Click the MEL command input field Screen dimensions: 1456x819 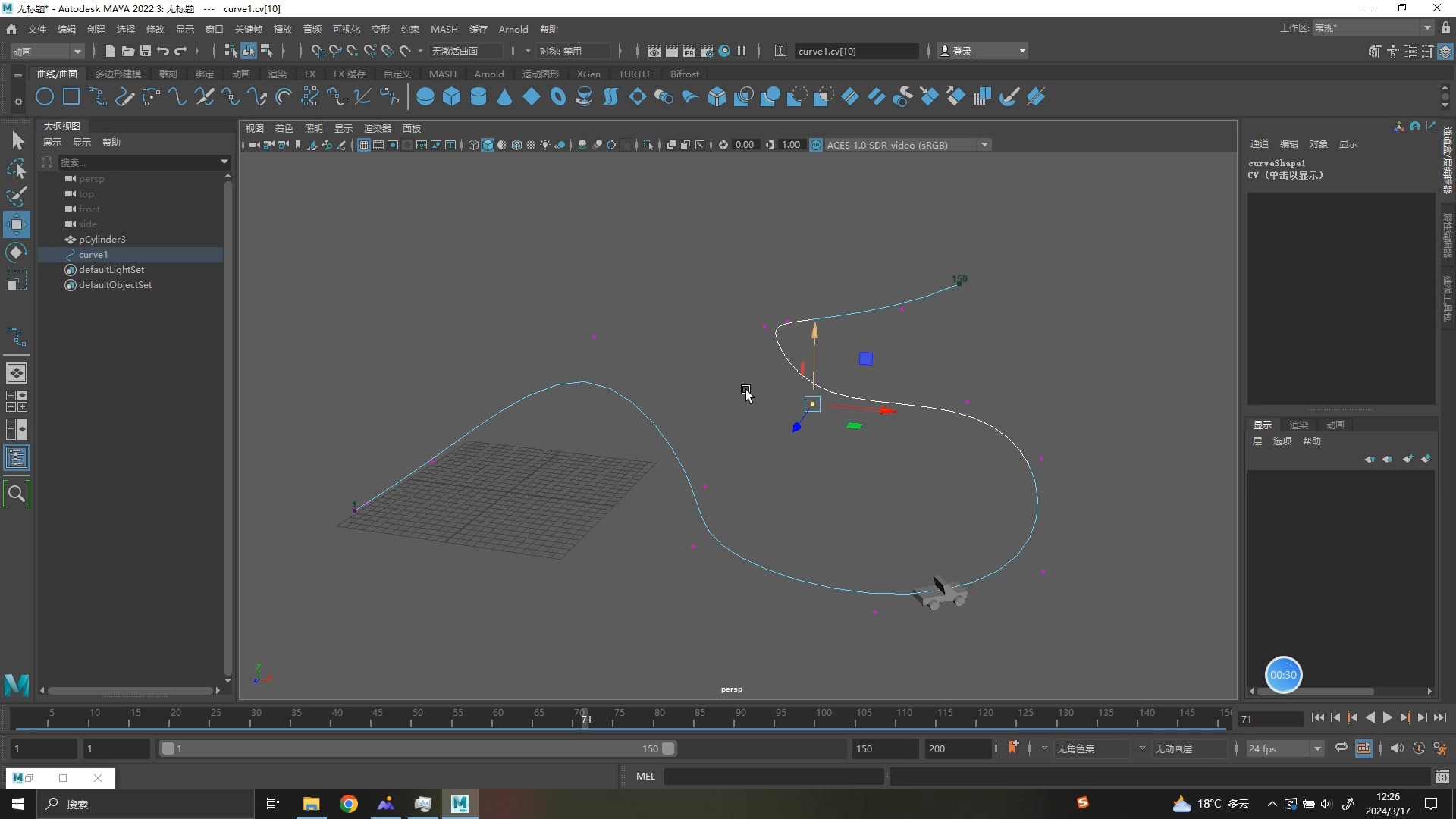click(x=773, y=776)
